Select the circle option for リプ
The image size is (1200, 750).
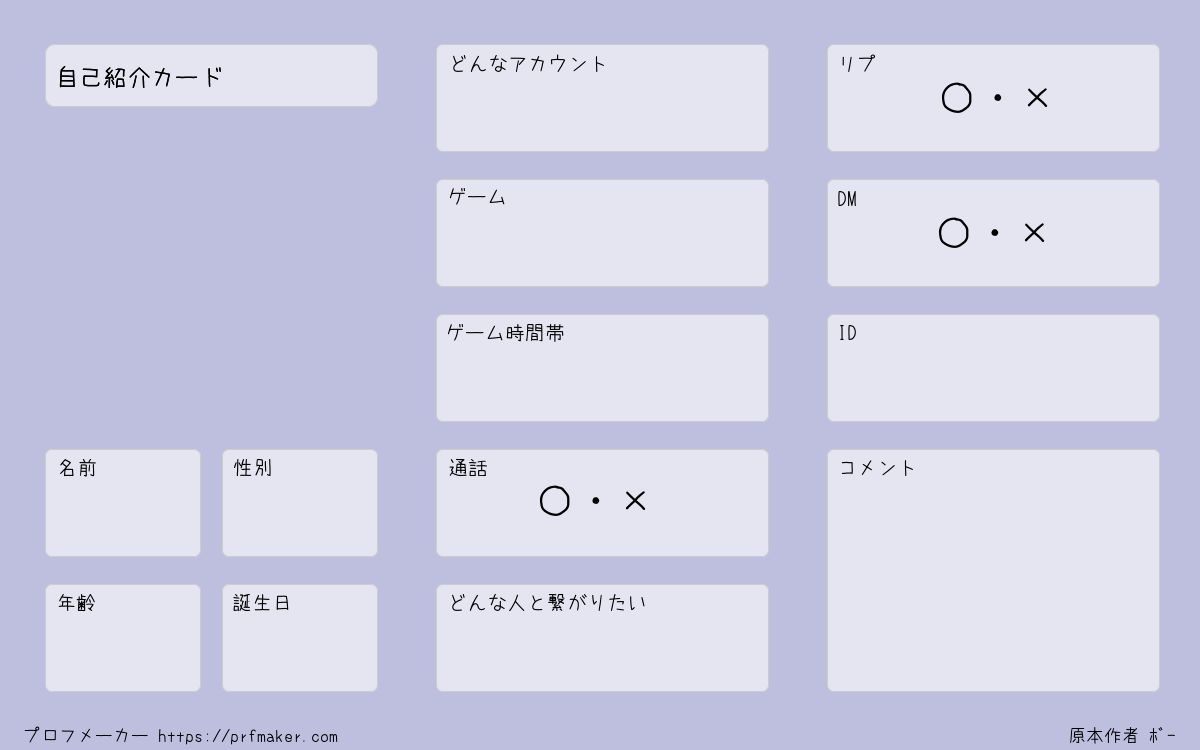(957, 98)
